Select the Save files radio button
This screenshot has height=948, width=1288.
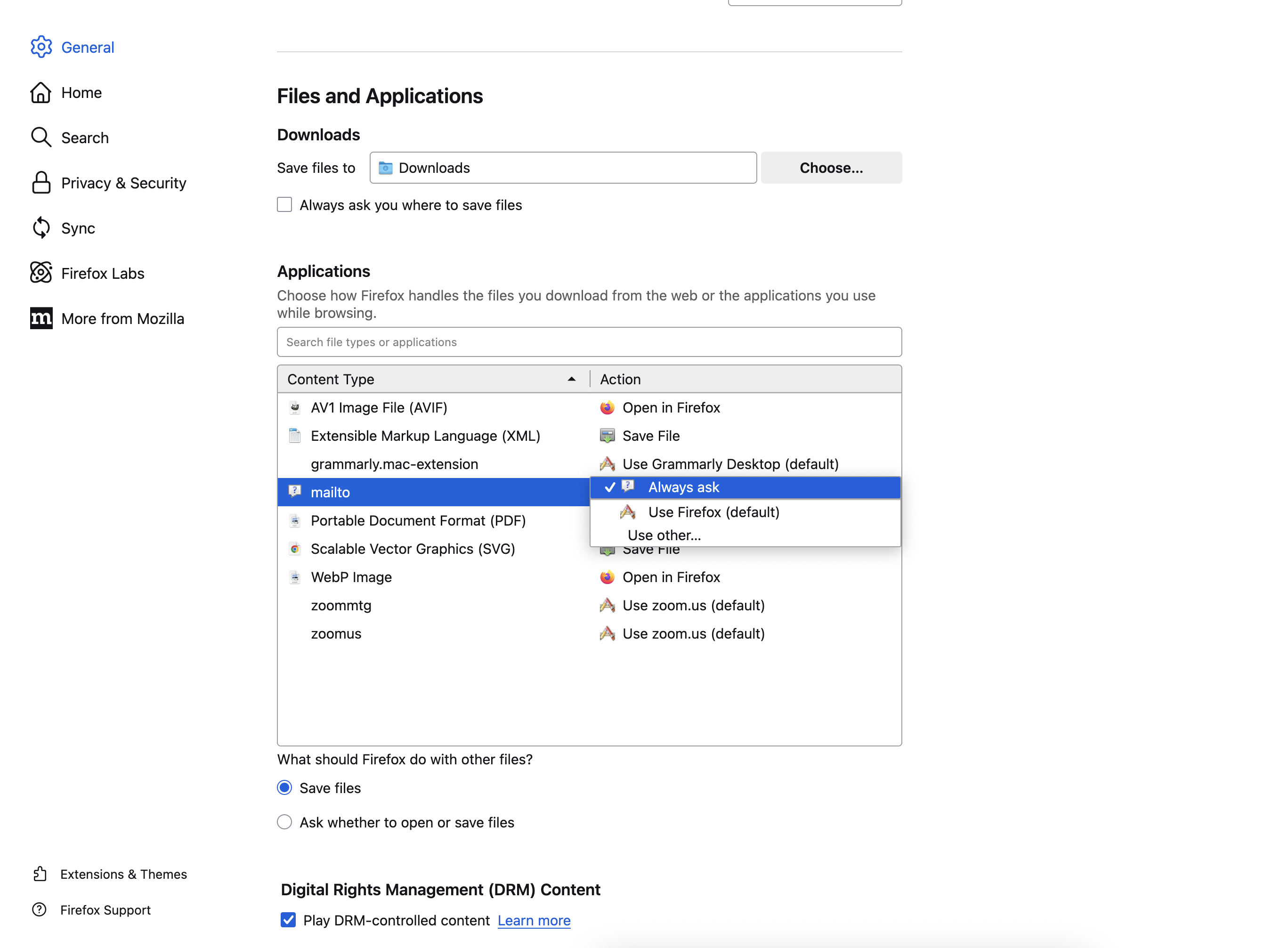[284, 787]
